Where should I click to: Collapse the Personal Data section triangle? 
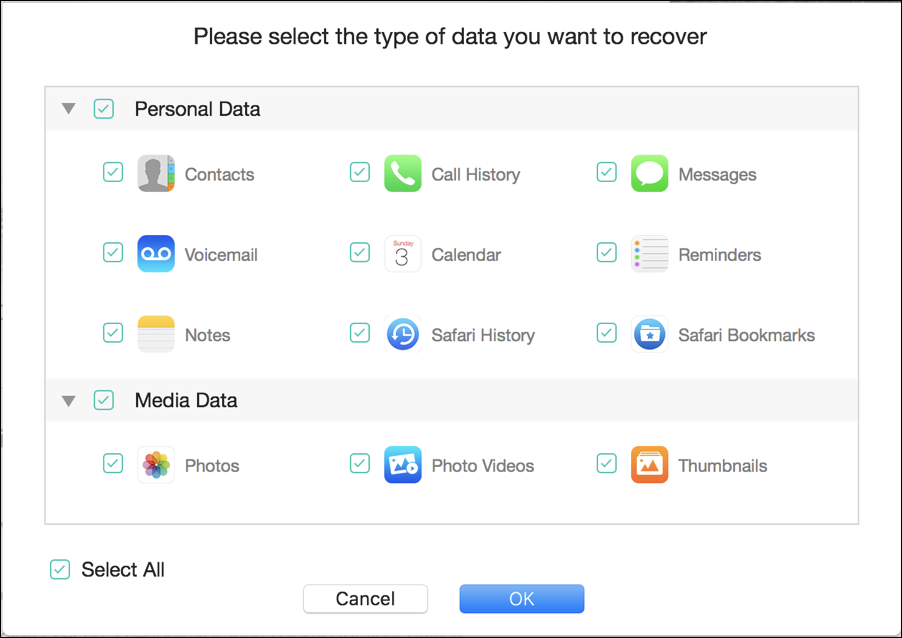click(x=68, y=109)
